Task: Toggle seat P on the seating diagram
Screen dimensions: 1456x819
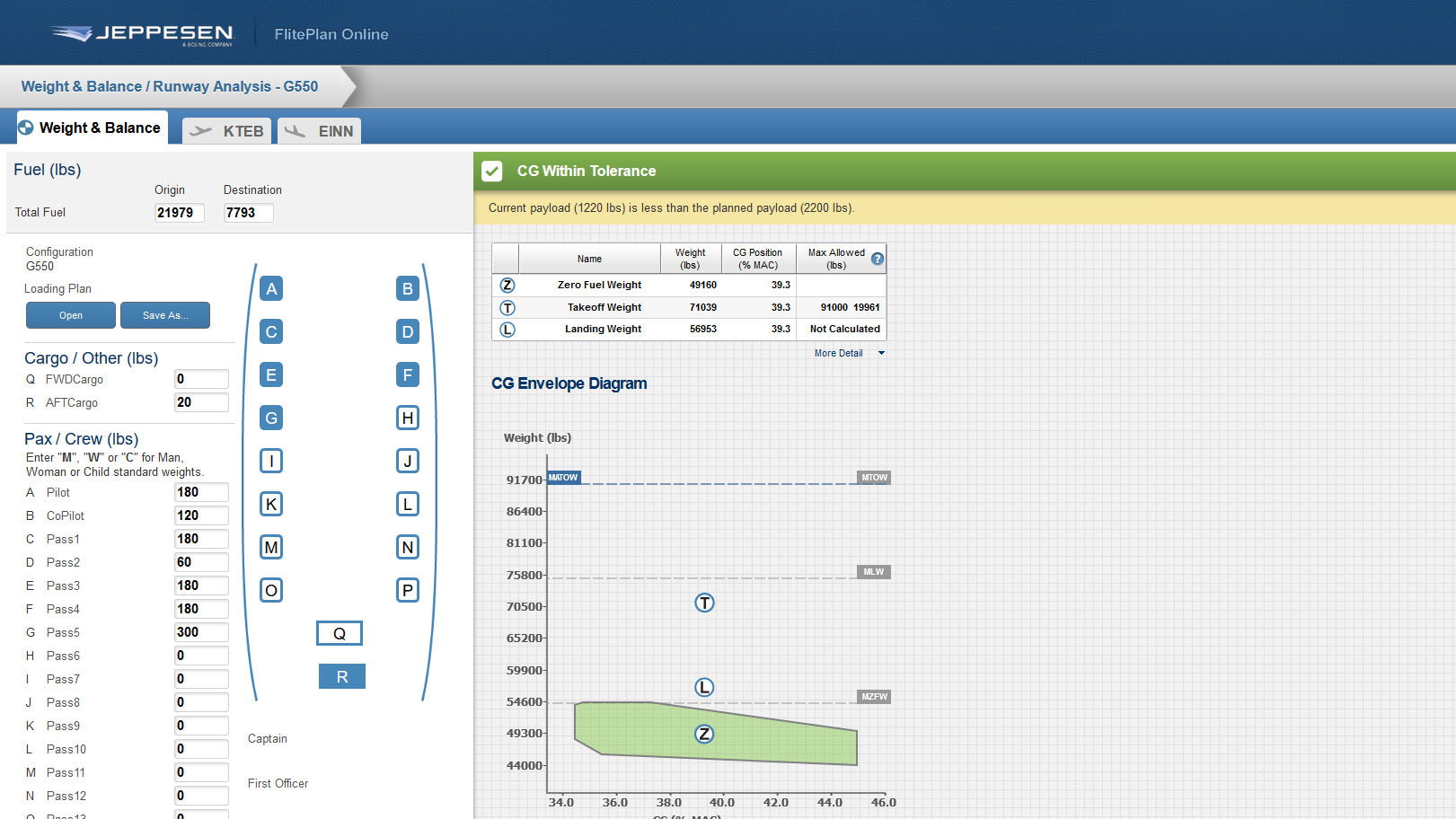Action: 408,590
